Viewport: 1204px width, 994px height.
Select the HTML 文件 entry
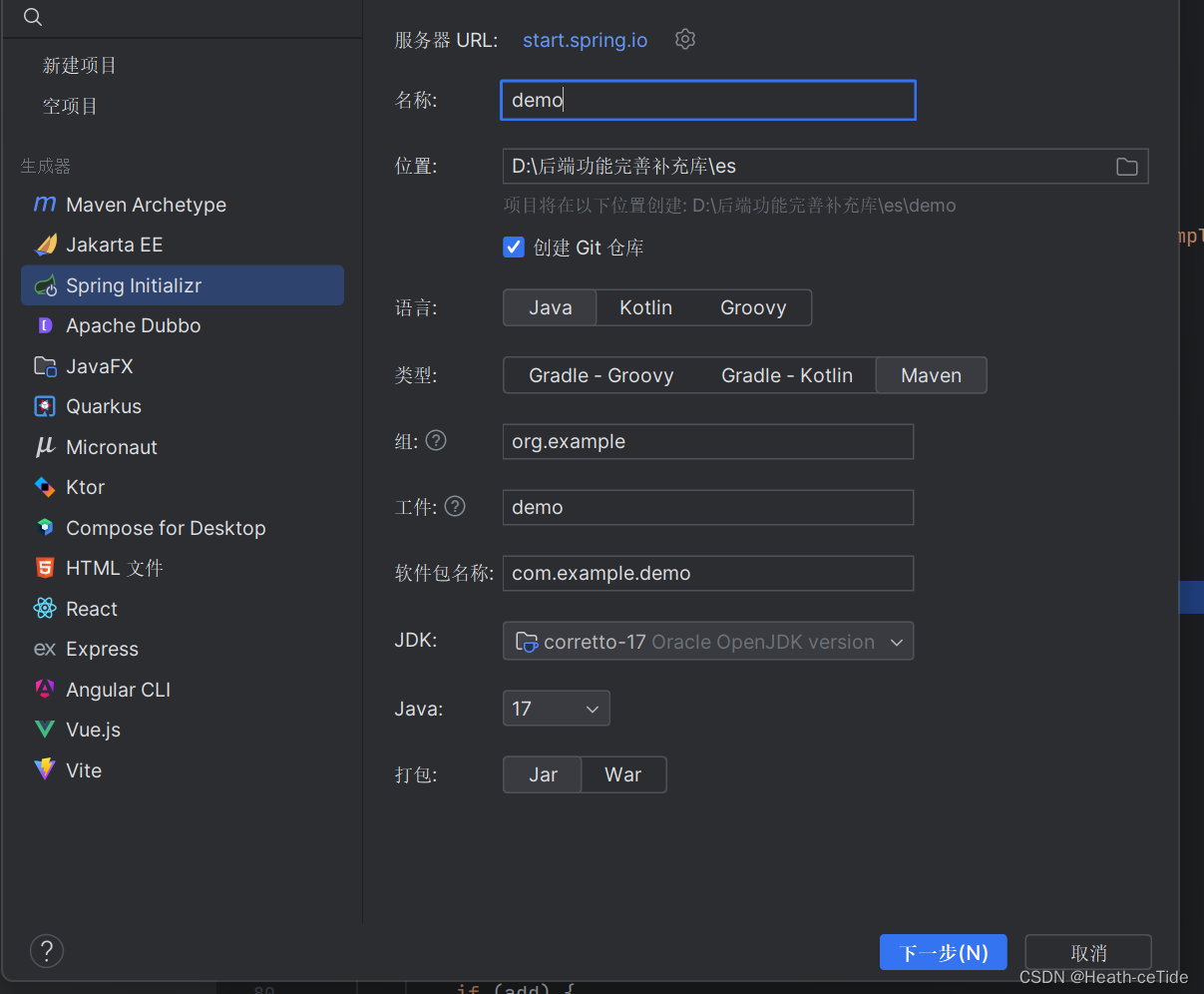click(183, 568)
